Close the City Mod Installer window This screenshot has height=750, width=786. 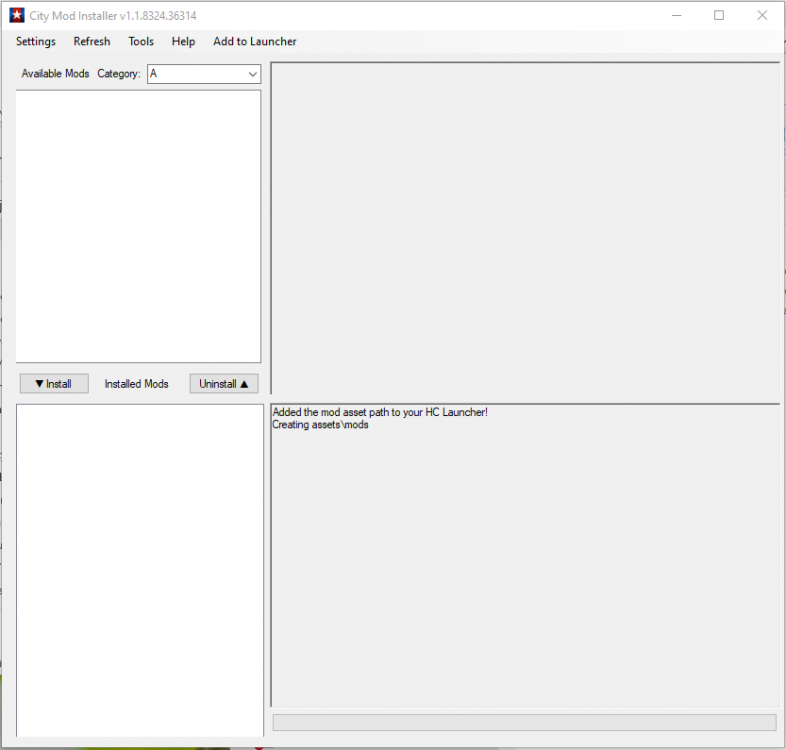pyautogui.click(x=764, y=16)
